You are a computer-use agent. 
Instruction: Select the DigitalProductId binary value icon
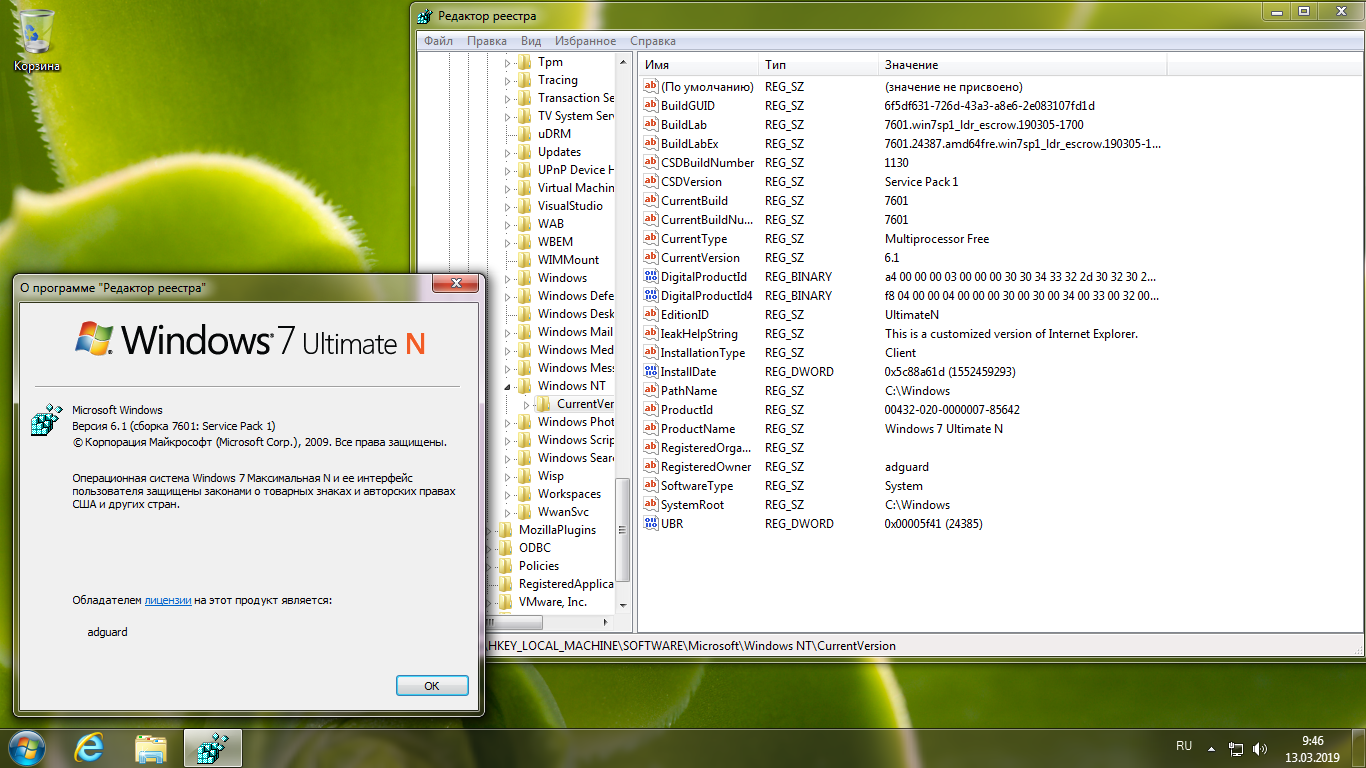(651, 277)
